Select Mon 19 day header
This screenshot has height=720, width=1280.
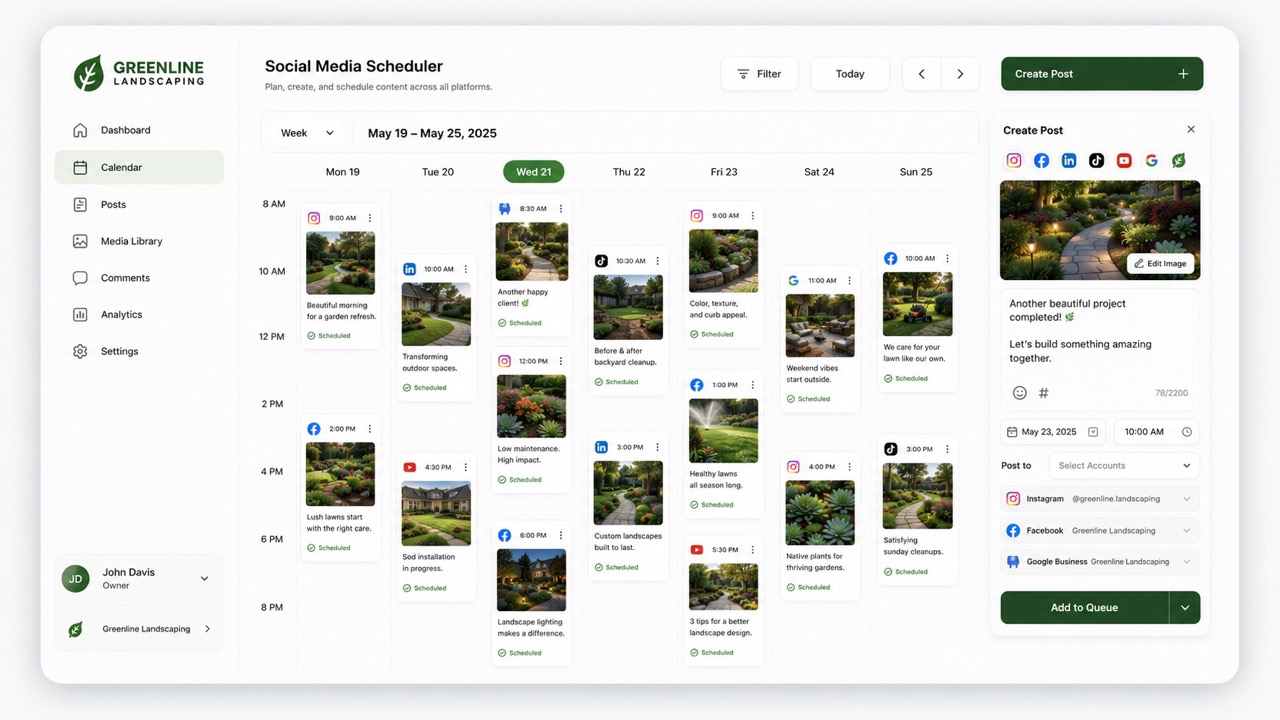(343, 172)
